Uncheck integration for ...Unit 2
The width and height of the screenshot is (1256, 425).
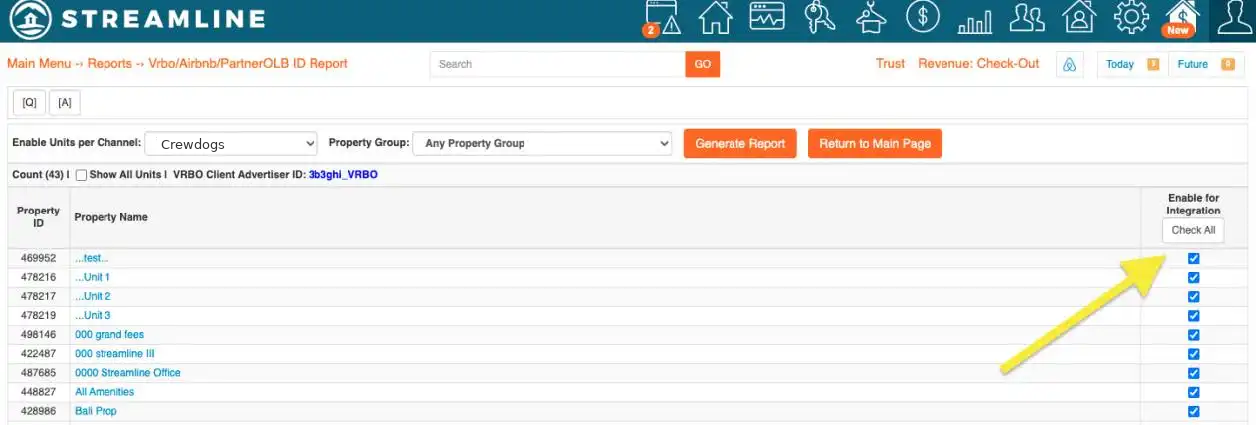click(1193, 297)
